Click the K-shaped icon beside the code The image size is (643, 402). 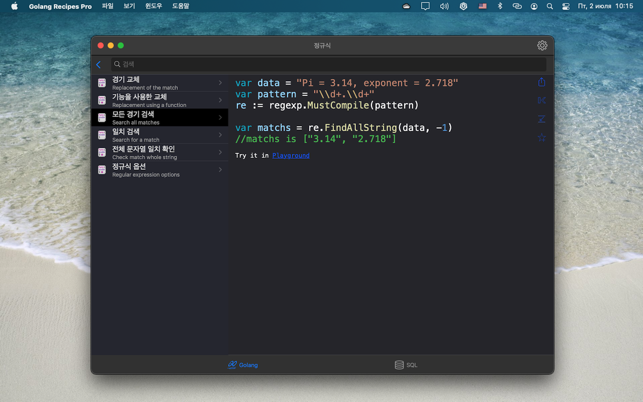pyautogui.click(x=541, y=100)
